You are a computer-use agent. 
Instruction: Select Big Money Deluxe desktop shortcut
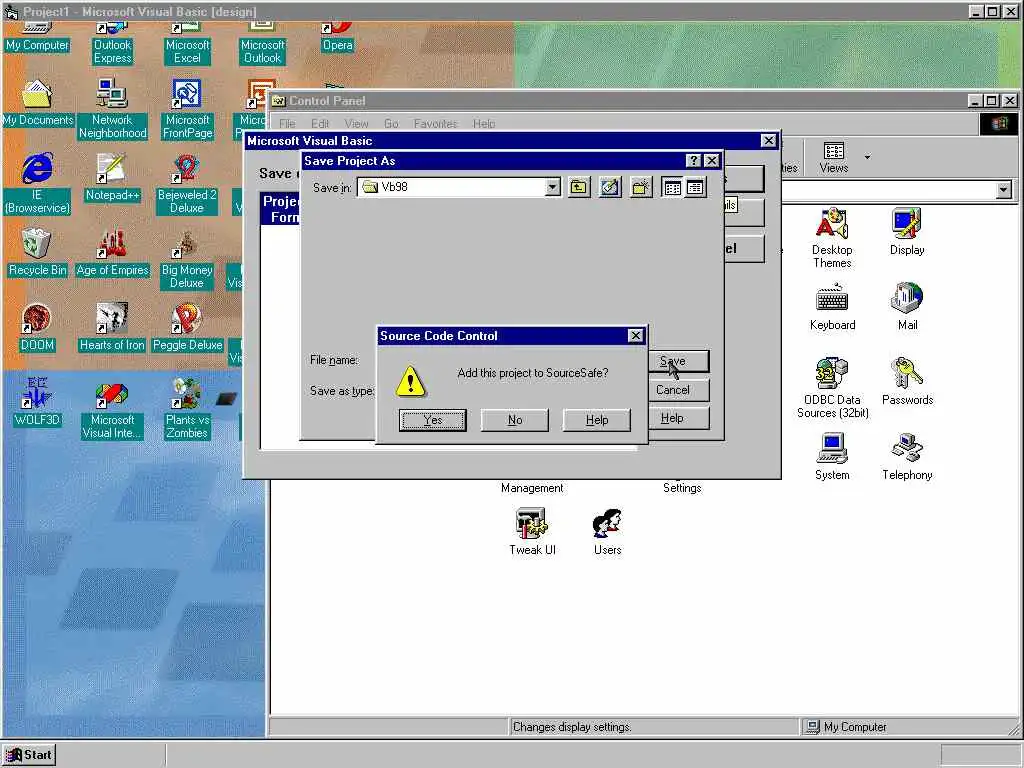coord(187,260)
